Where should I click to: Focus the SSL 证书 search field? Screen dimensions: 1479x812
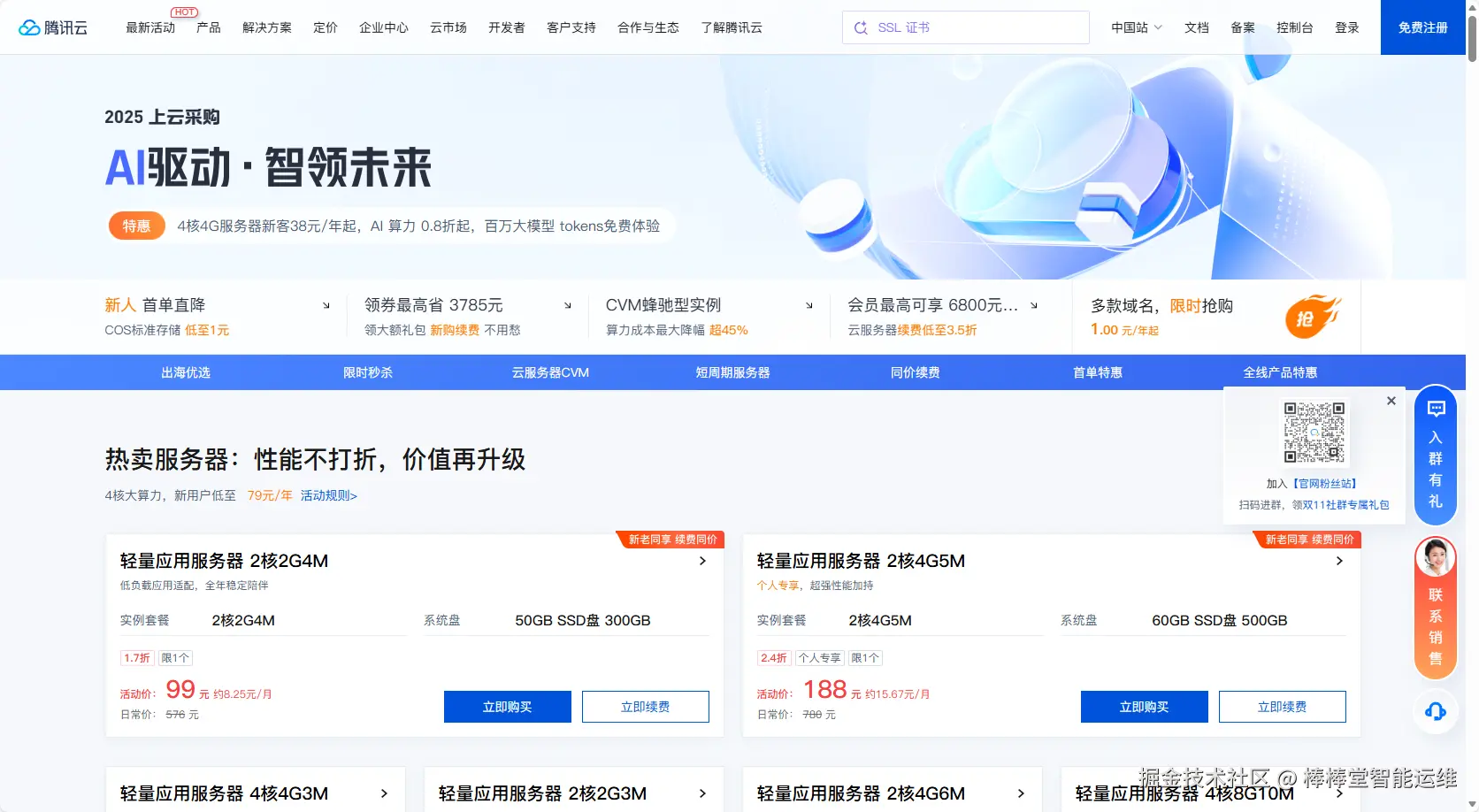pyautogui.click(x=966, y=27)
